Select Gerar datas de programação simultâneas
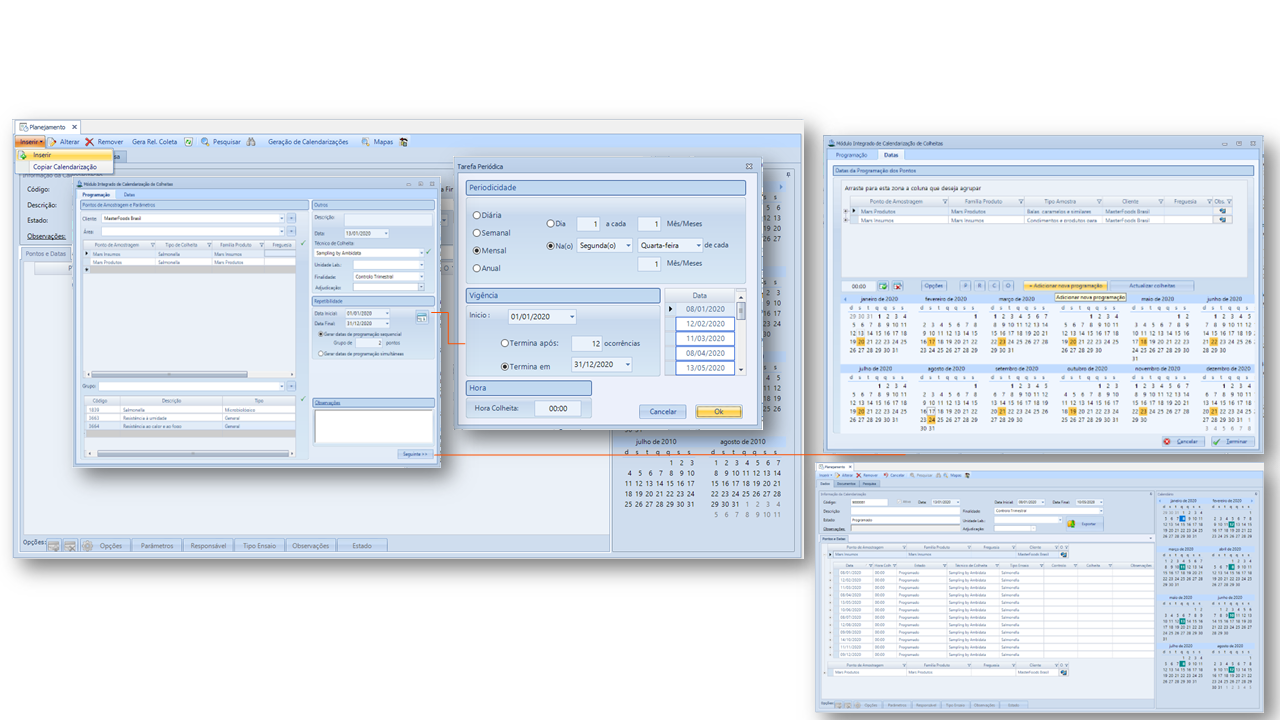Screen dimensions: 1280x720 tap(320, 353)
